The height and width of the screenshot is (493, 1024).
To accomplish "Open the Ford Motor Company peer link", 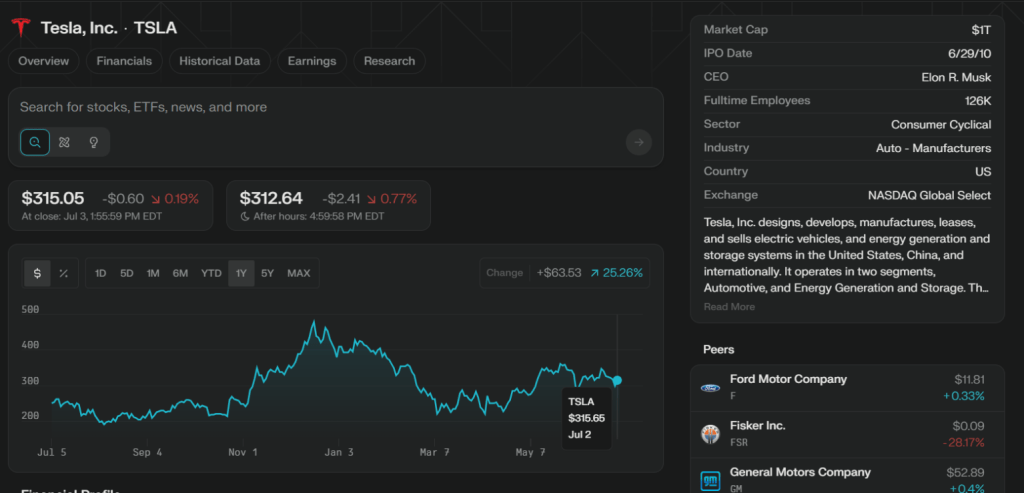I will point(788,379).
